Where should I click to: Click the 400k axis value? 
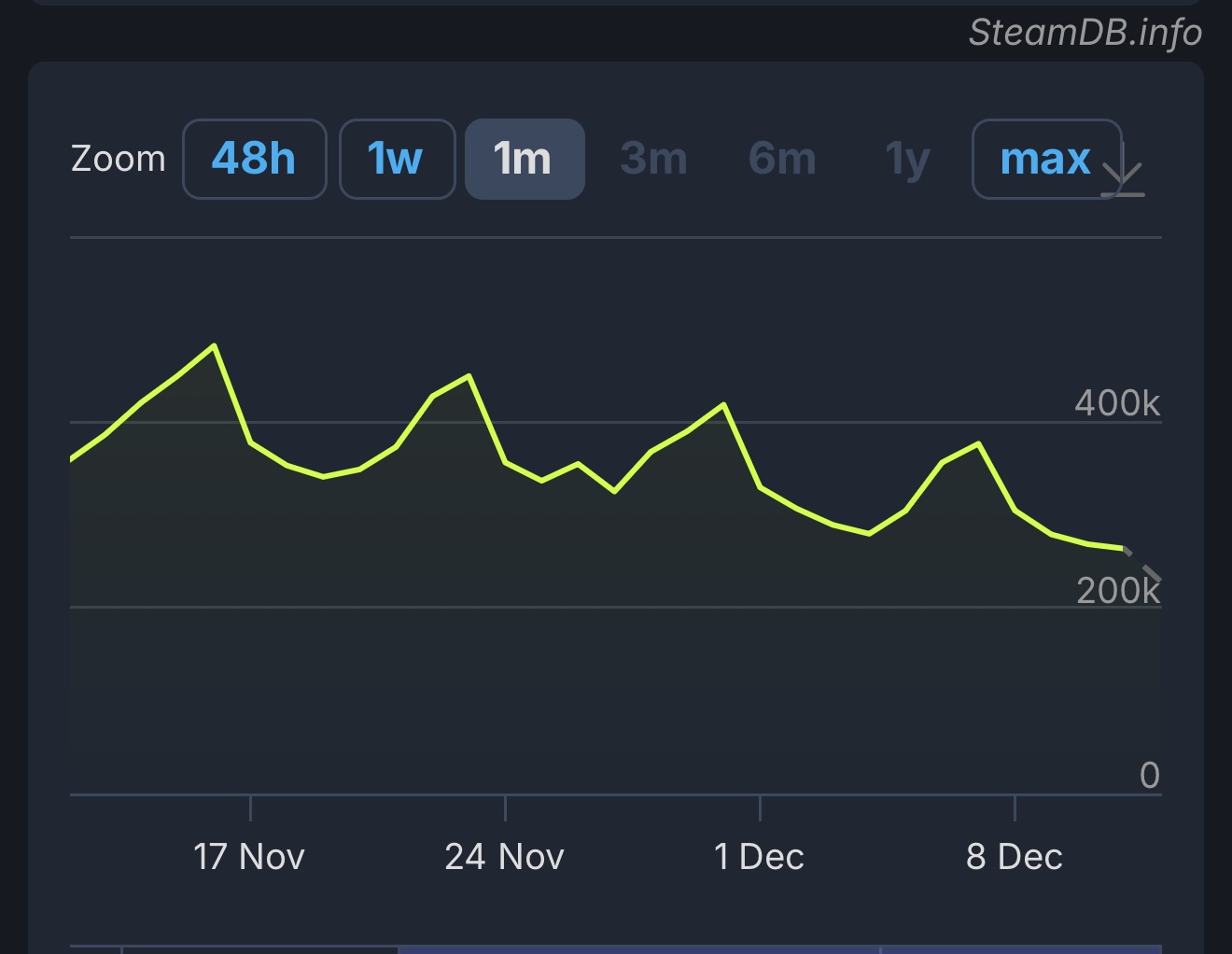[1117, 403]
